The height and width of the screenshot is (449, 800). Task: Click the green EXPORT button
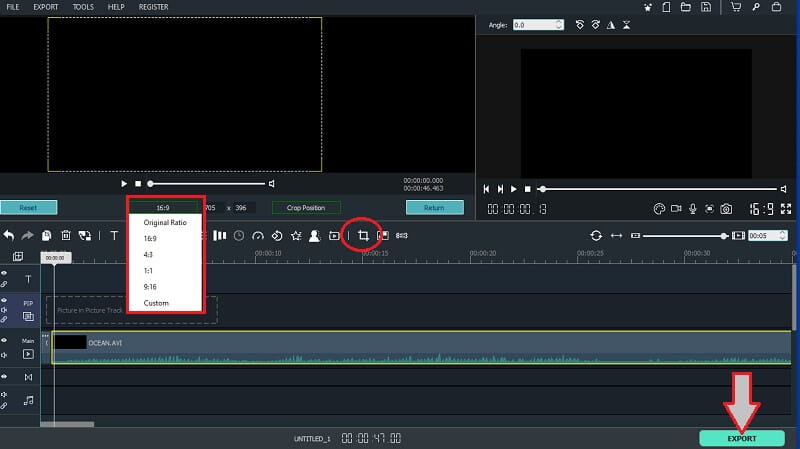pyautogui.click(x=742, y=438)
